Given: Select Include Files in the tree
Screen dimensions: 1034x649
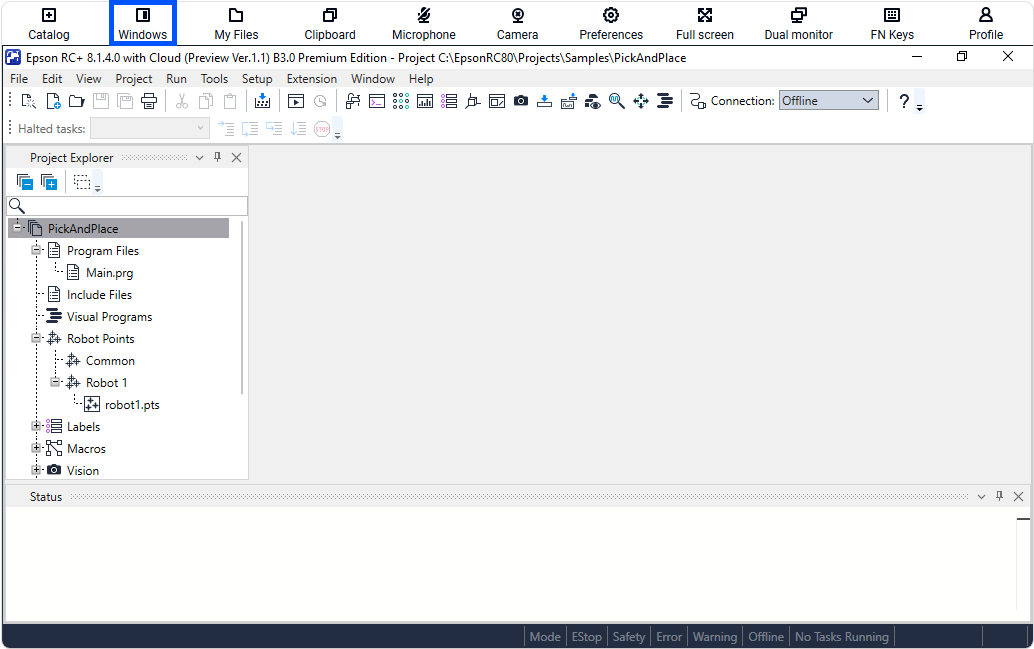Looking at the screenshot, I should 99,295.
